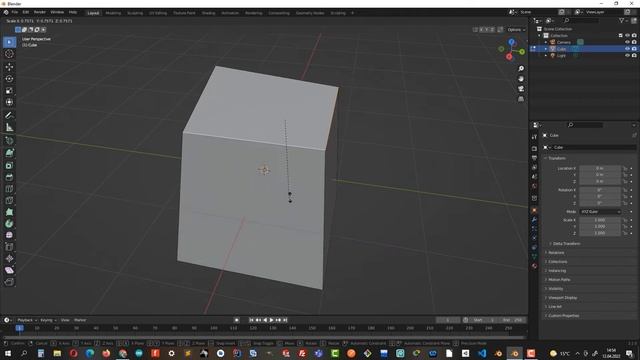The width and height of the screenshot is (640, 360).
Task: Activate the 3D Cursor tool
Action: 9,54
